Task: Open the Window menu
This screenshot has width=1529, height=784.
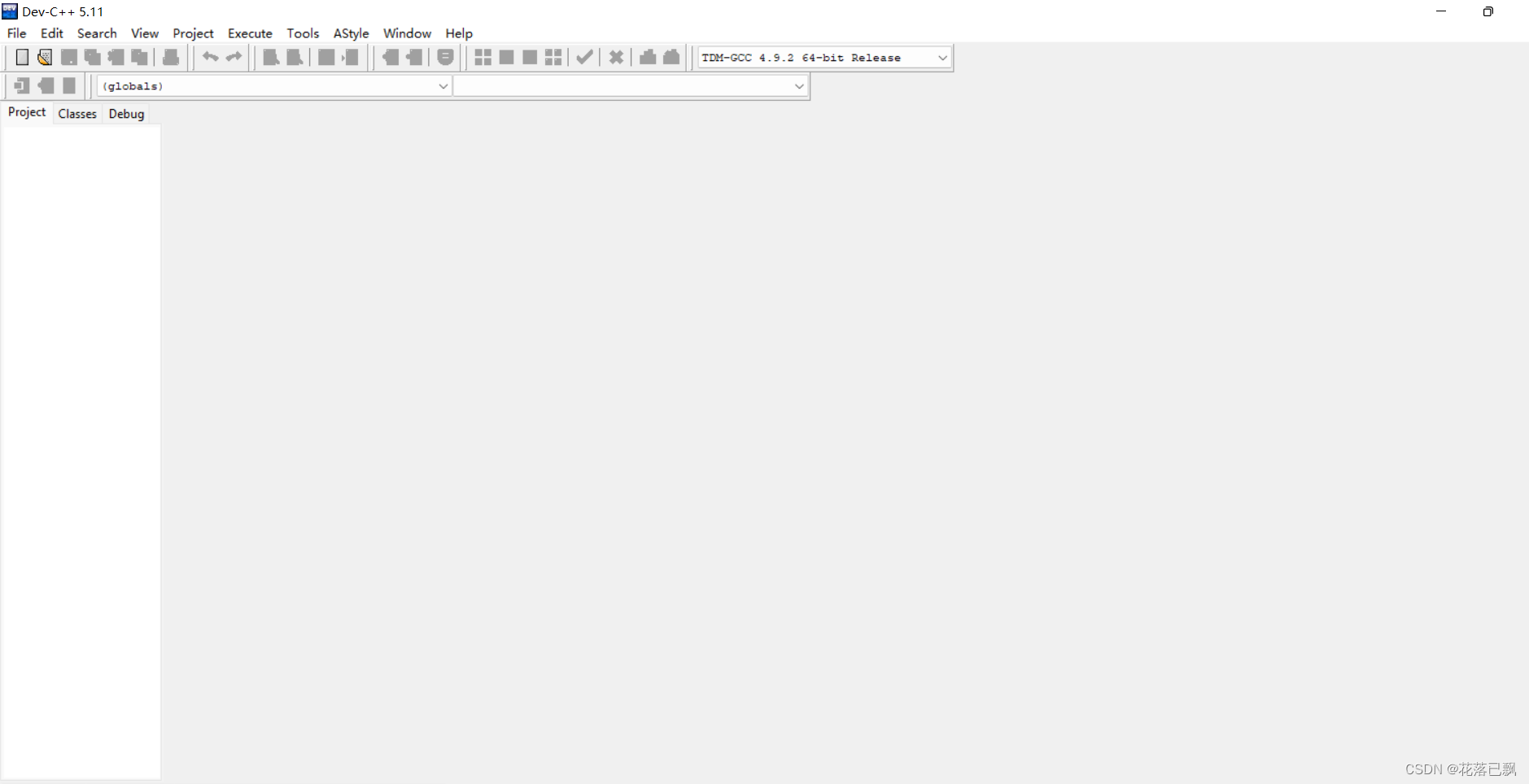Action: [407, 33]
